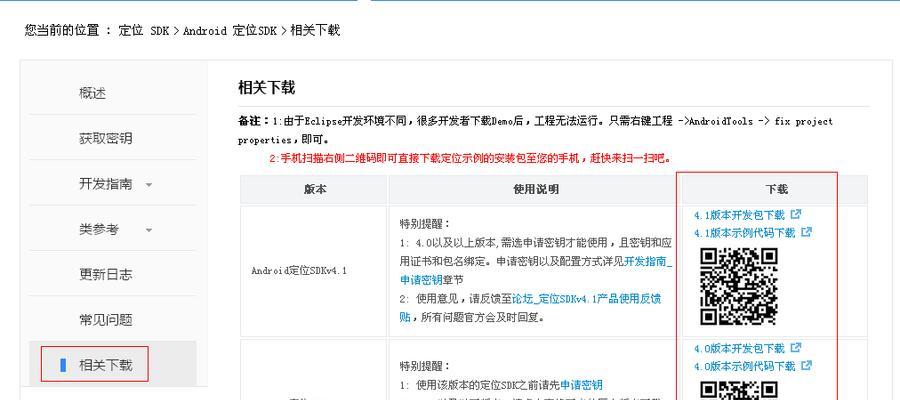Expand the 开发指南 dropdown arrow
The width and height of the screenshot is (900, 400).
point(149,185)
